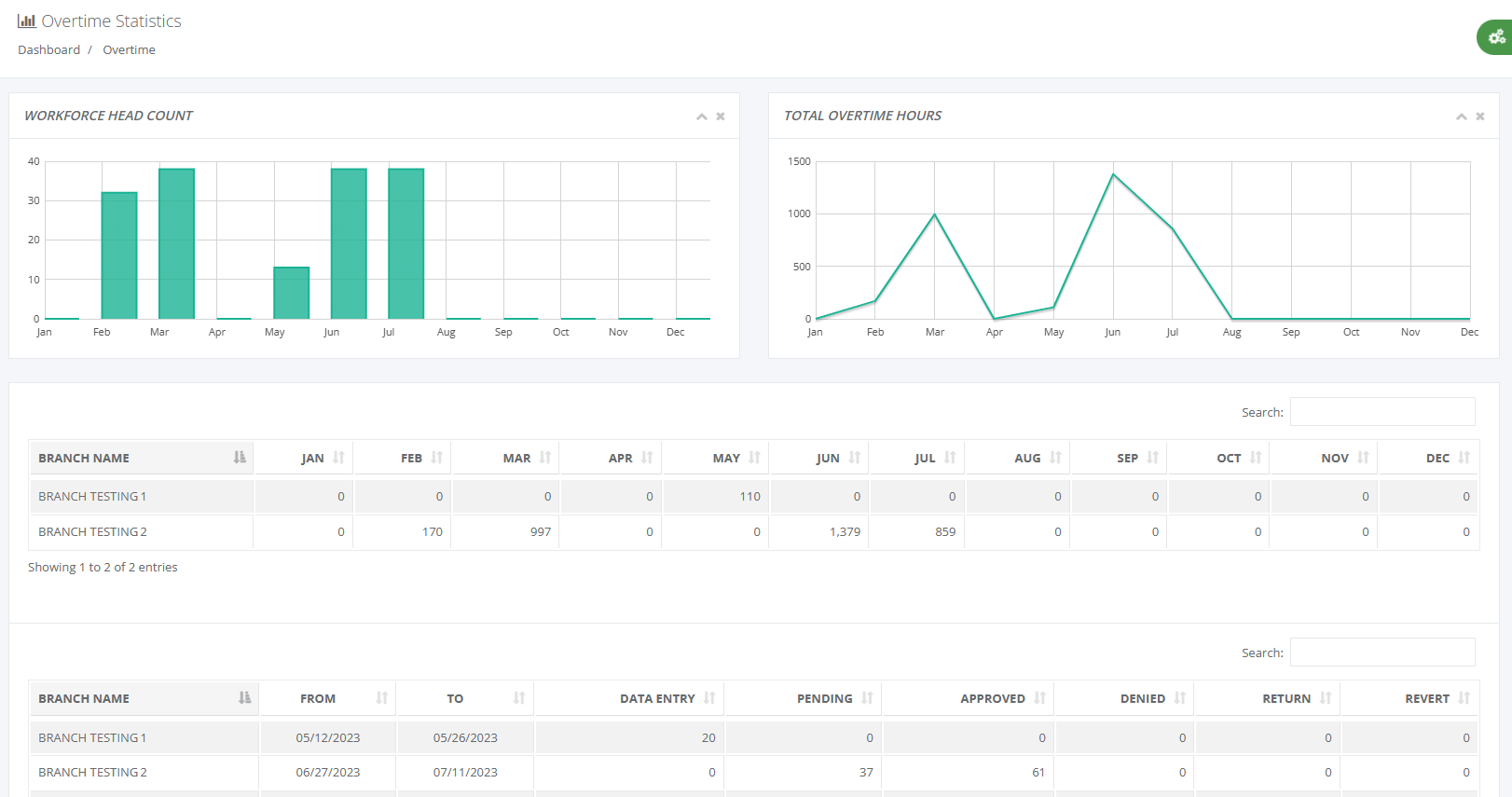Sort by PENDING column
The width and height of the screenshot is (1512, 797).
click(804, 698)
